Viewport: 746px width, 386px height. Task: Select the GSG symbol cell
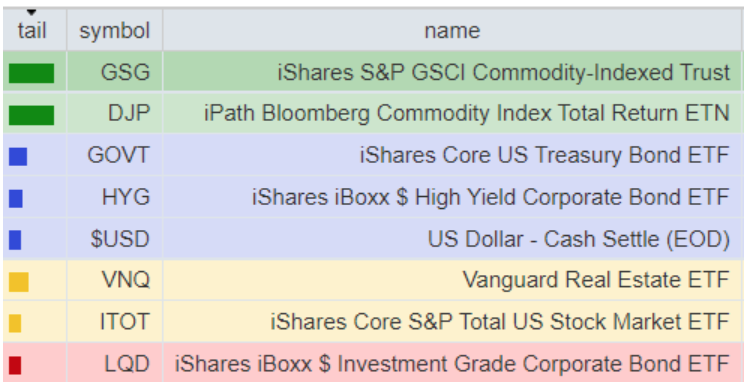coord(115,72)
